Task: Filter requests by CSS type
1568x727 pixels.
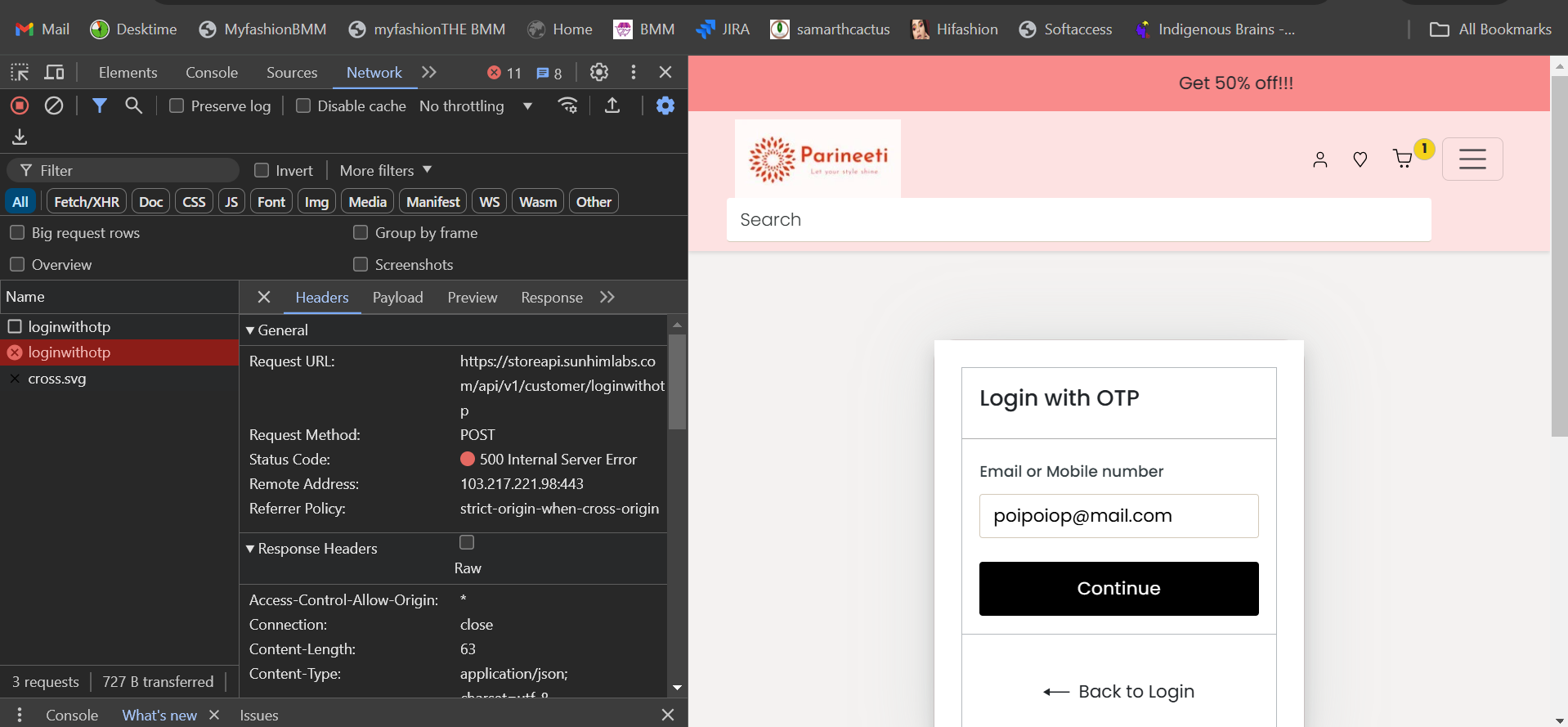Action: pyautogui.click(x=194, y=202)
